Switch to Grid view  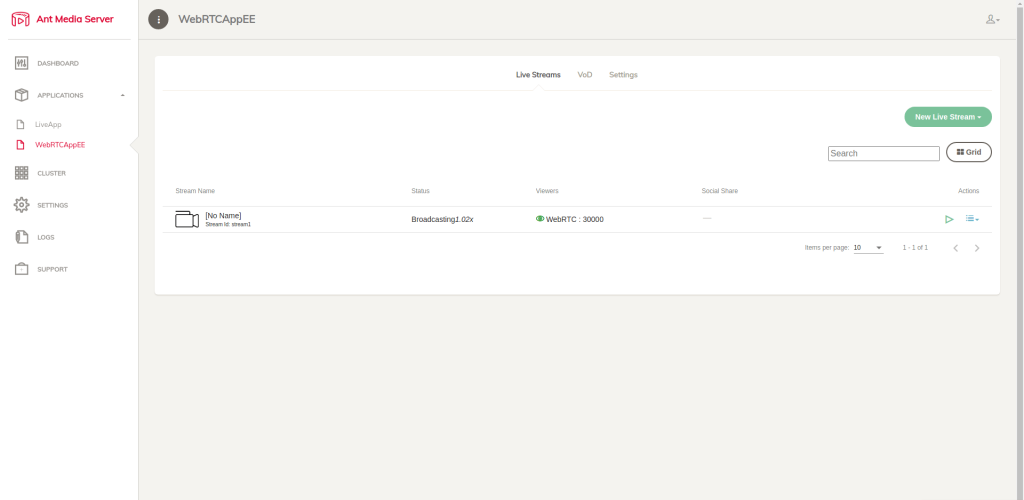click(969, 152)
